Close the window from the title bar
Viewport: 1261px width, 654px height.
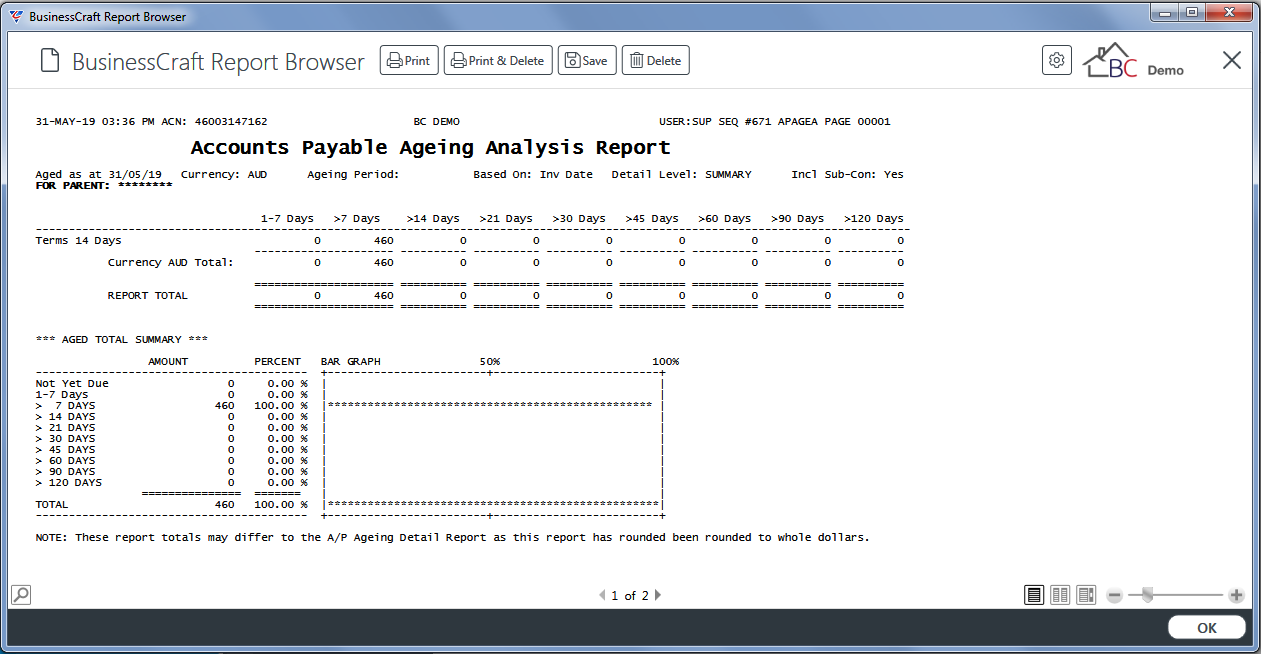point(1229,12)
